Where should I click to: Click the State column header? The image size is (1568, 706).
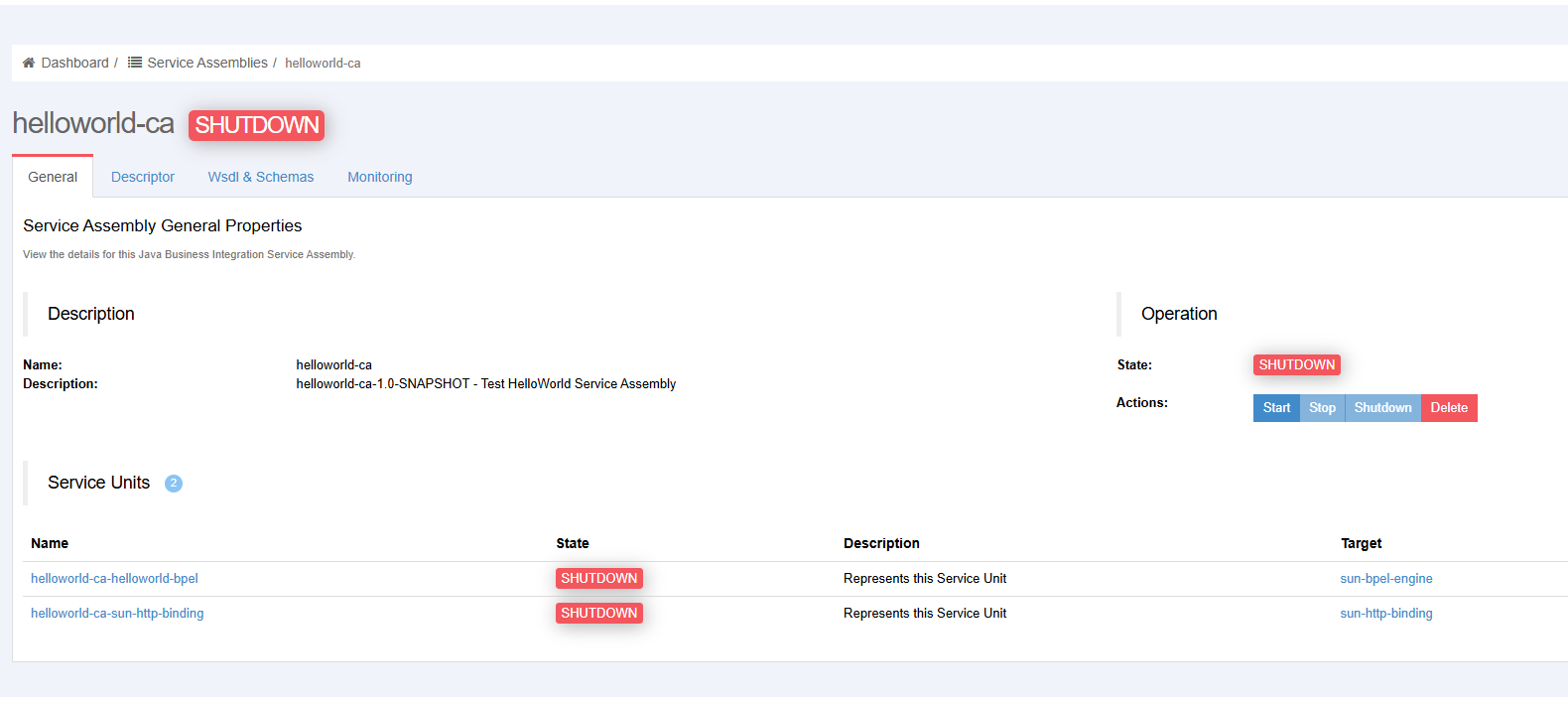(573, 543)
